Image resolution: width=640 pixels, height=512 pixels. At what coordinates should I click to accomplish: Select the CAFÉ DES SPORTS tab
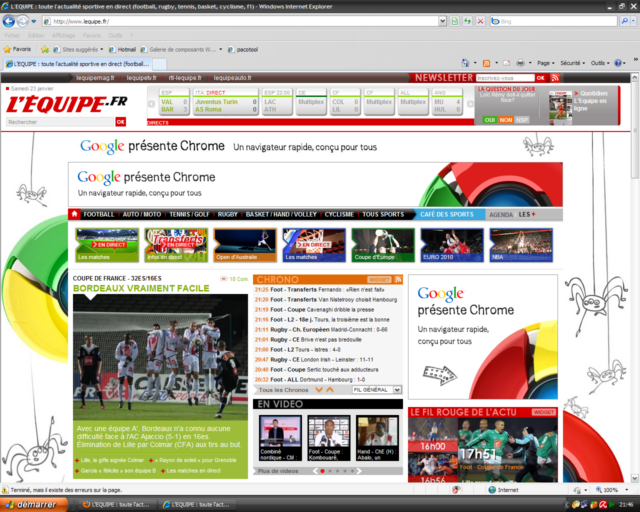[x=447, y=214]
